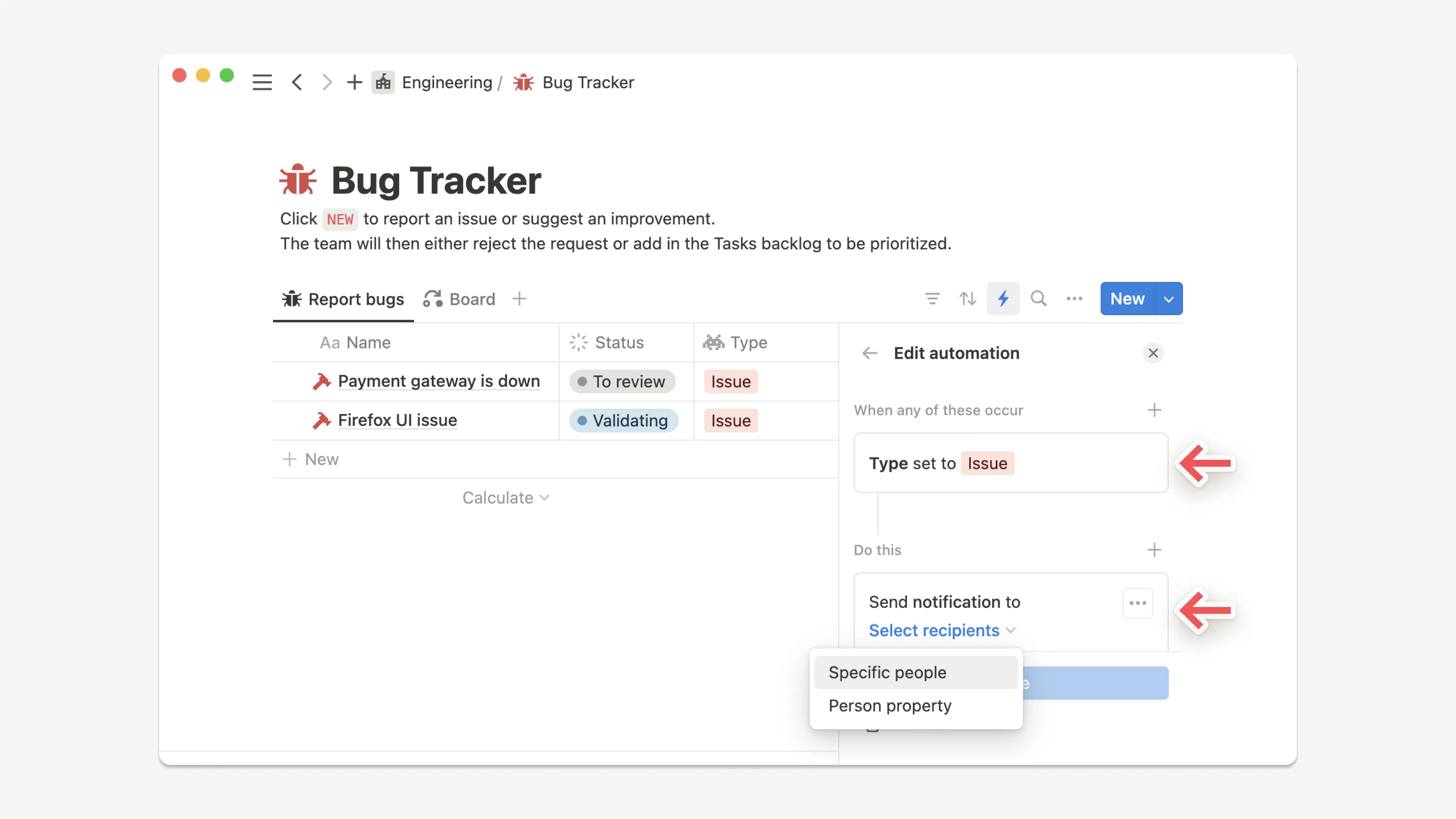The height and width of the screenshot is (819, 1456).
Task: Choose Person property from the menu
Action: click(890, 705)
